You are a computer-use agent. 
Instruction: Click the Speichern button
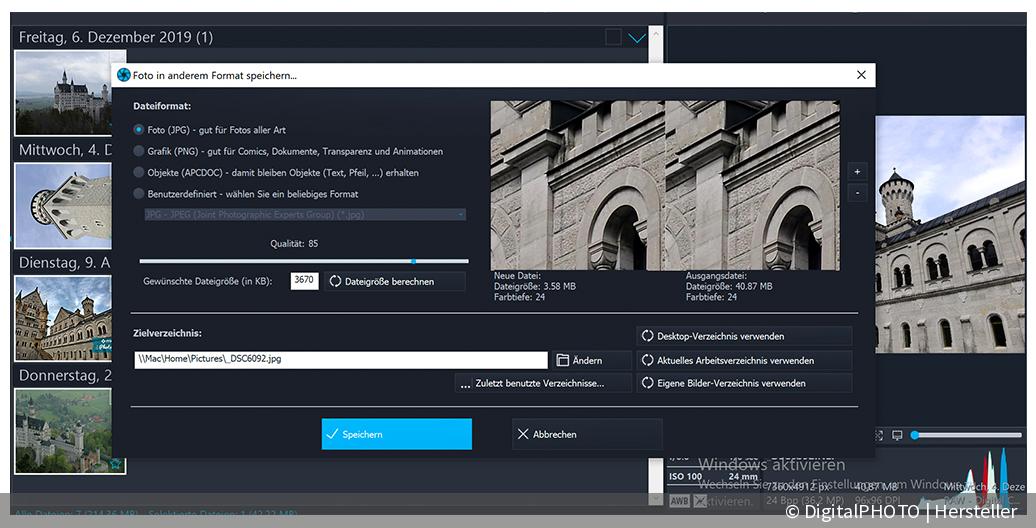pos(396,434)
